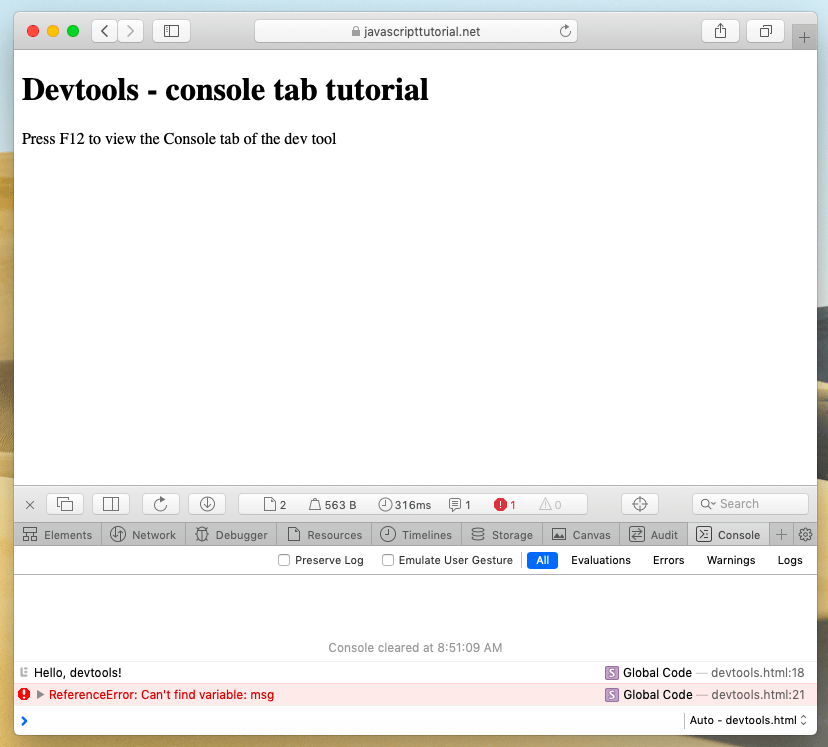Reload page from the address bar icon
The height and width of the screenshot is (747, 828).
565,31
